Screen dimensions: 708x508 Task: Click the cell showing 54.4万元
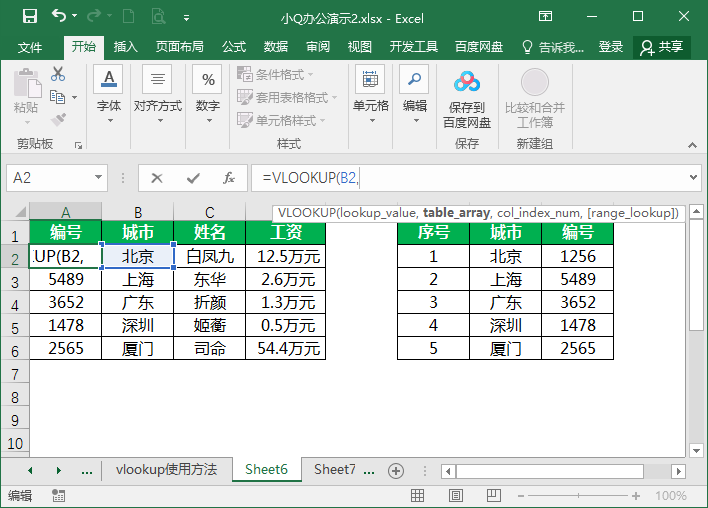(286, 348)
